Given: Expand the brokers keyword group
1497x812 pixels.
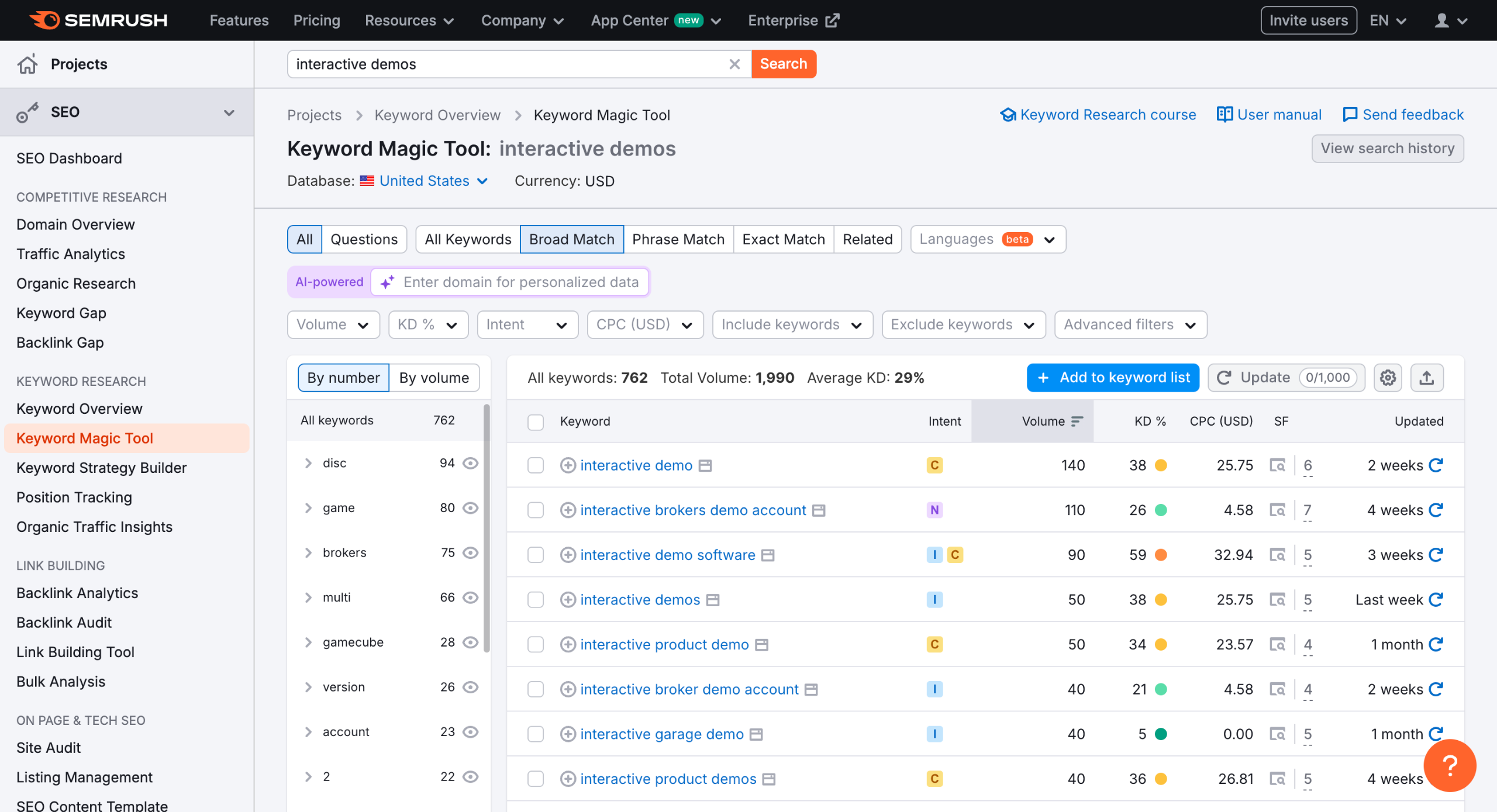Looking at the screenshot, I should pos(308,552).
